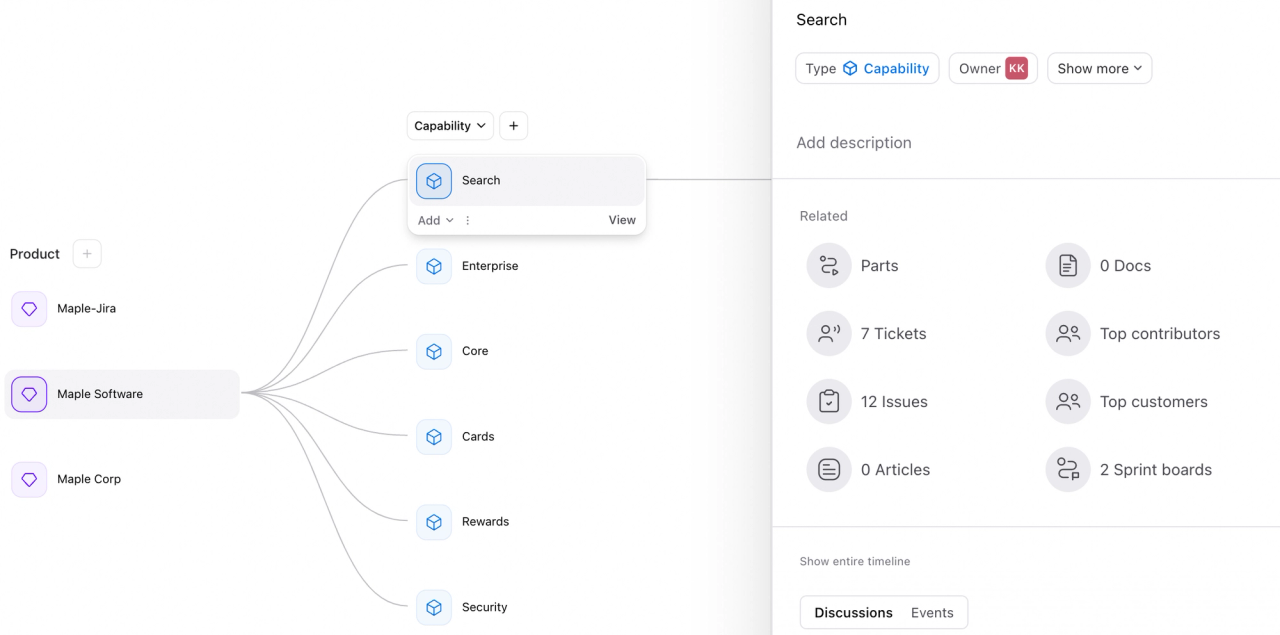Expand the Add dropdown under Search

pyautogui.click(x=434, y=219)
